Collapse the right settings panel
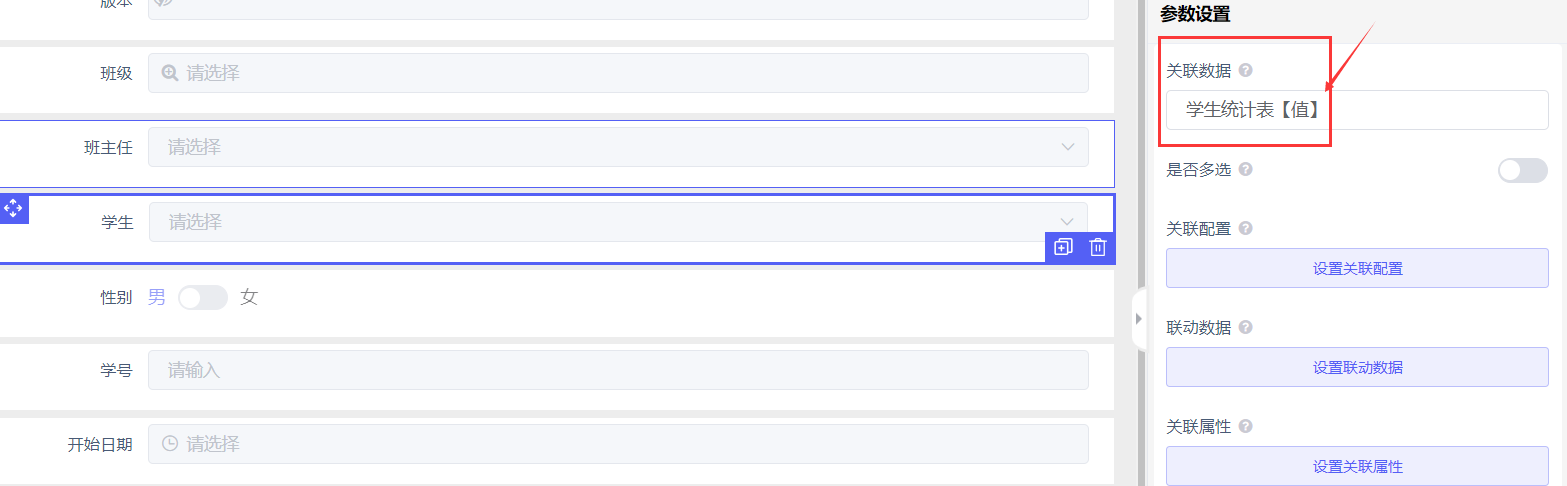The width and height of the screenshot is (1567, 486). [x=1138, y=319]
